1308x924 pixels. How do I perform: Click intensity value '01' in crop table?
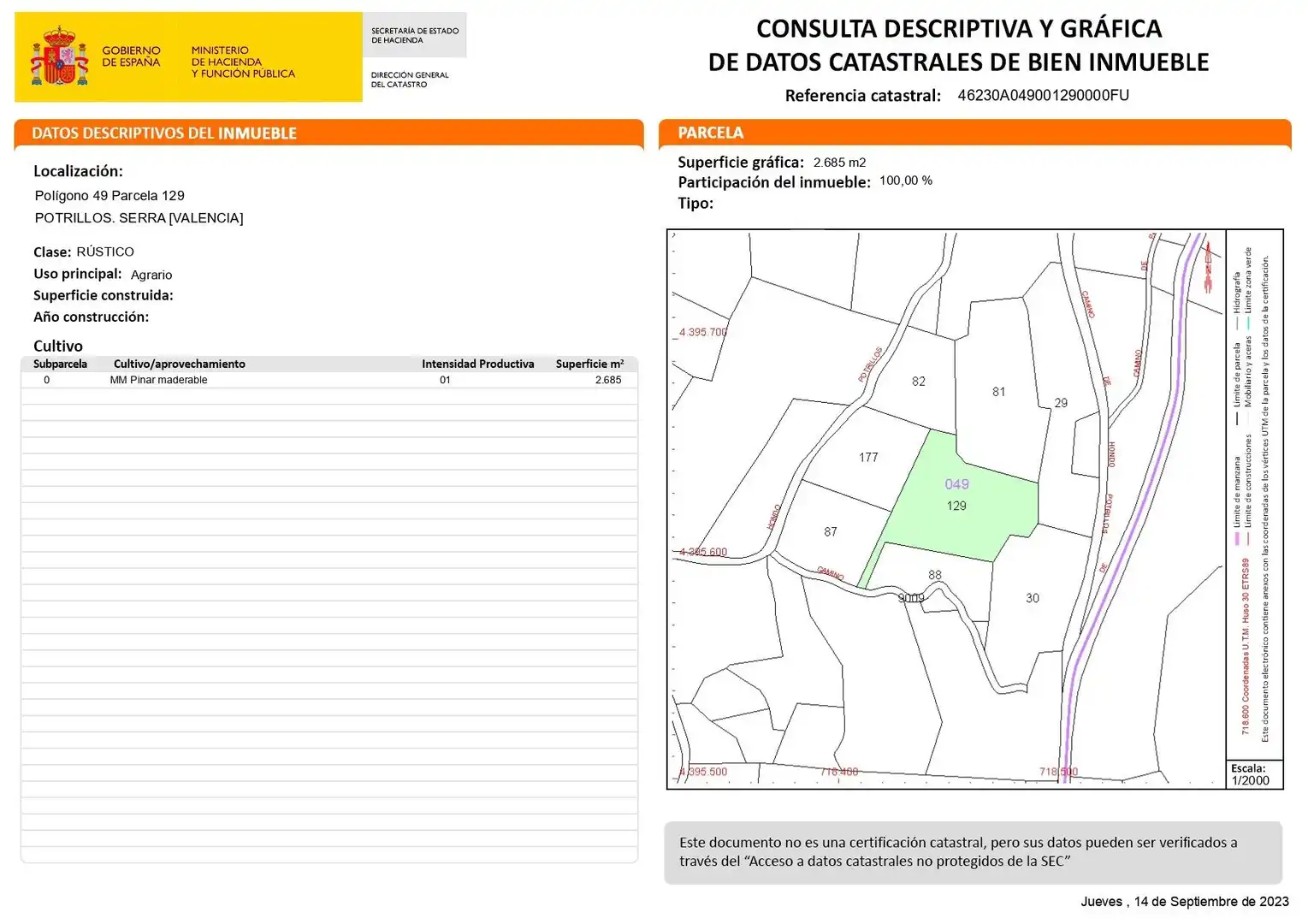(445, 380)
